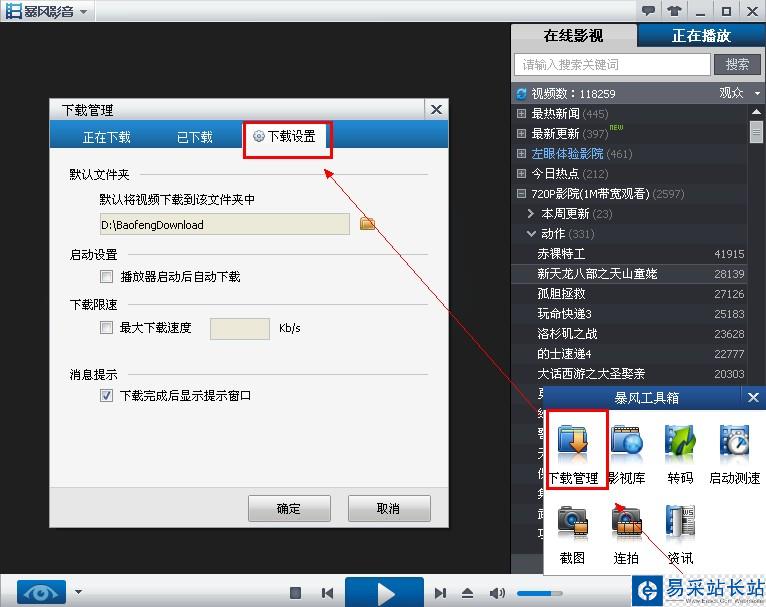
Task: Click the video list scrollbar thumb
Action: tap(756, 131)
